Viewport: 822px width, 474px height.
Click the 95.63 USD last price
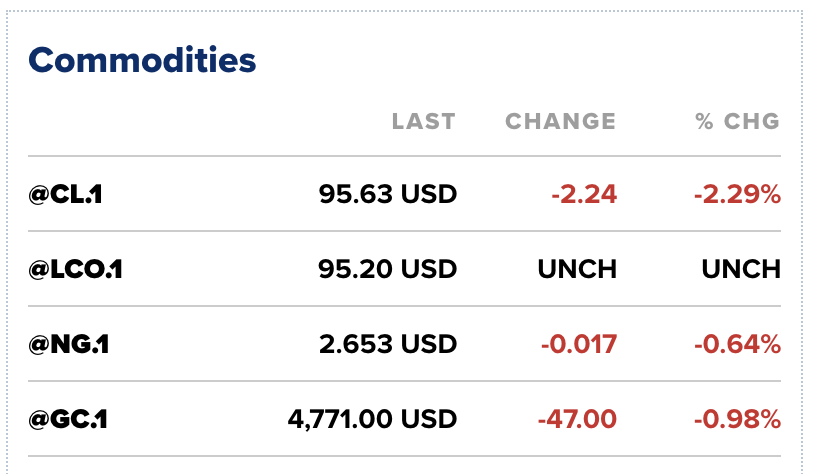[388, 195]
